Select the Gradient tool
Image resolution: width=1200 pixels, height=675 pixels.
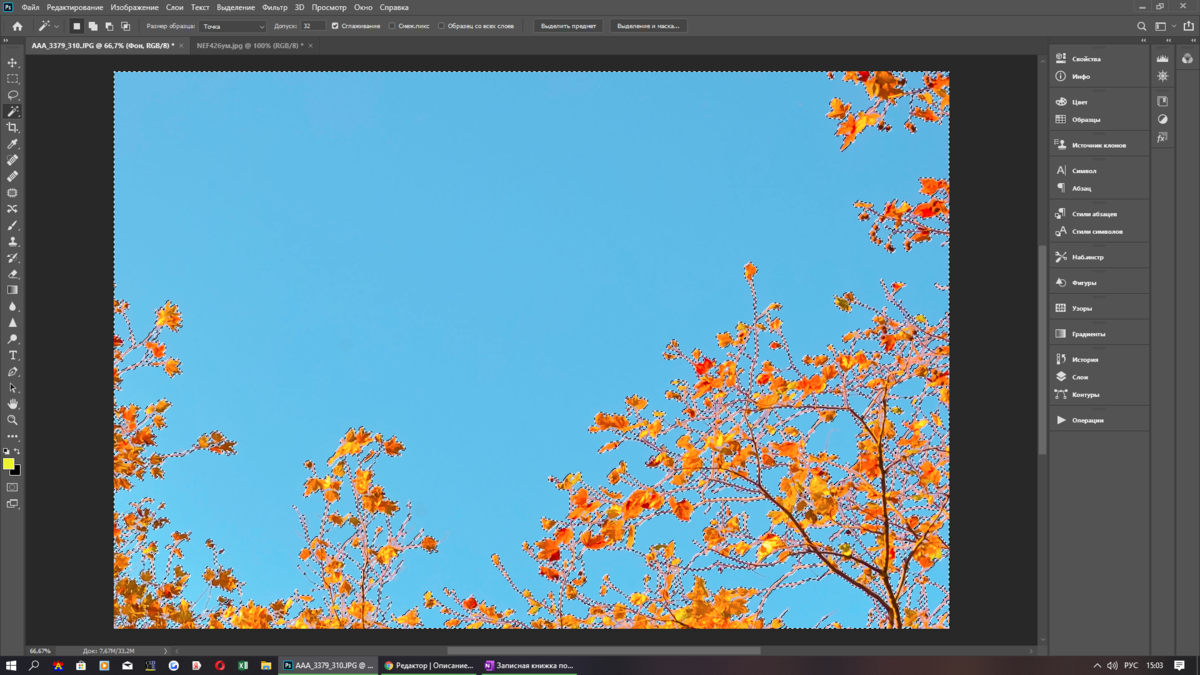click(13, 290)
